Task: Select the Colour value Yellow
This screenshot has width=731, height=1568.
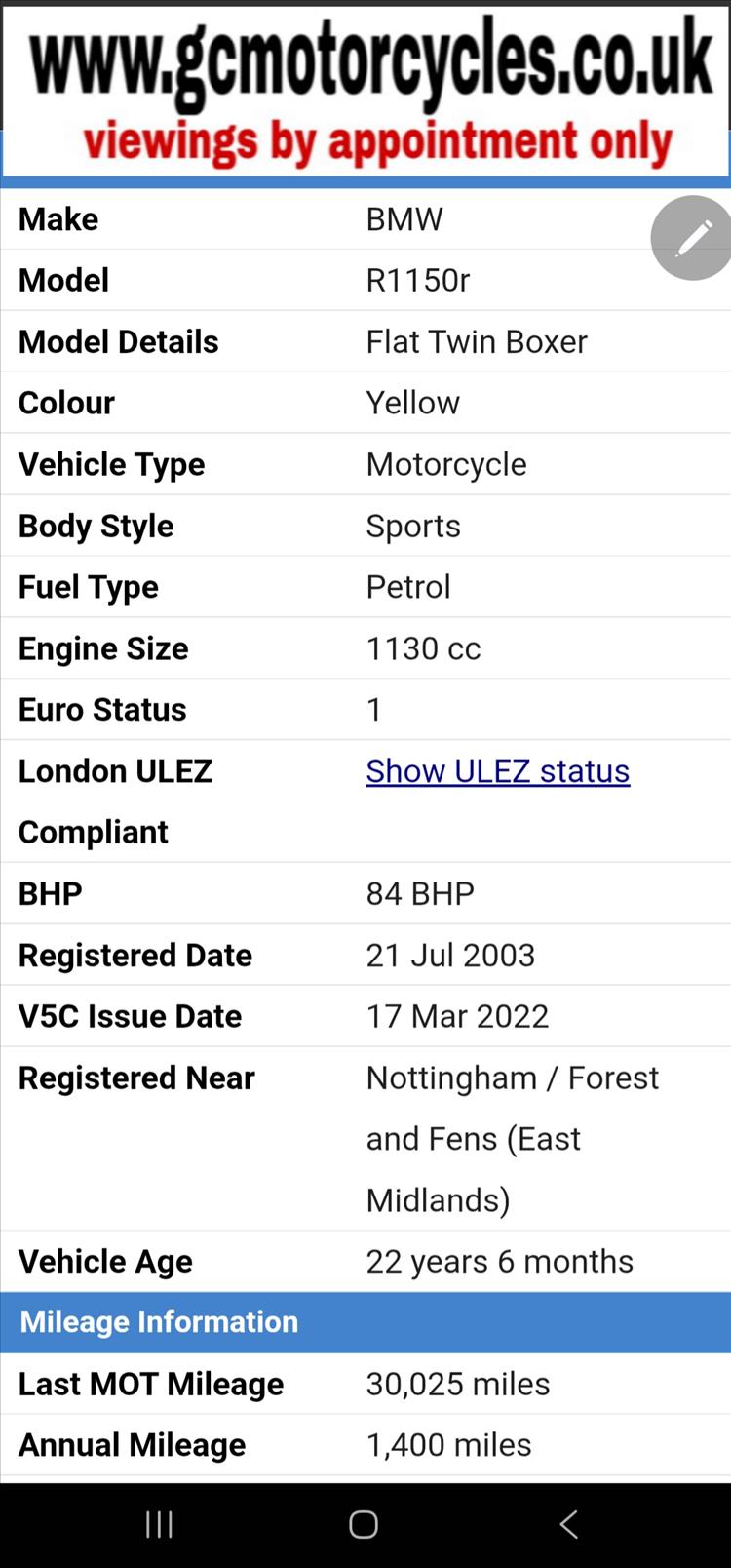Action: tap(412, 403)
